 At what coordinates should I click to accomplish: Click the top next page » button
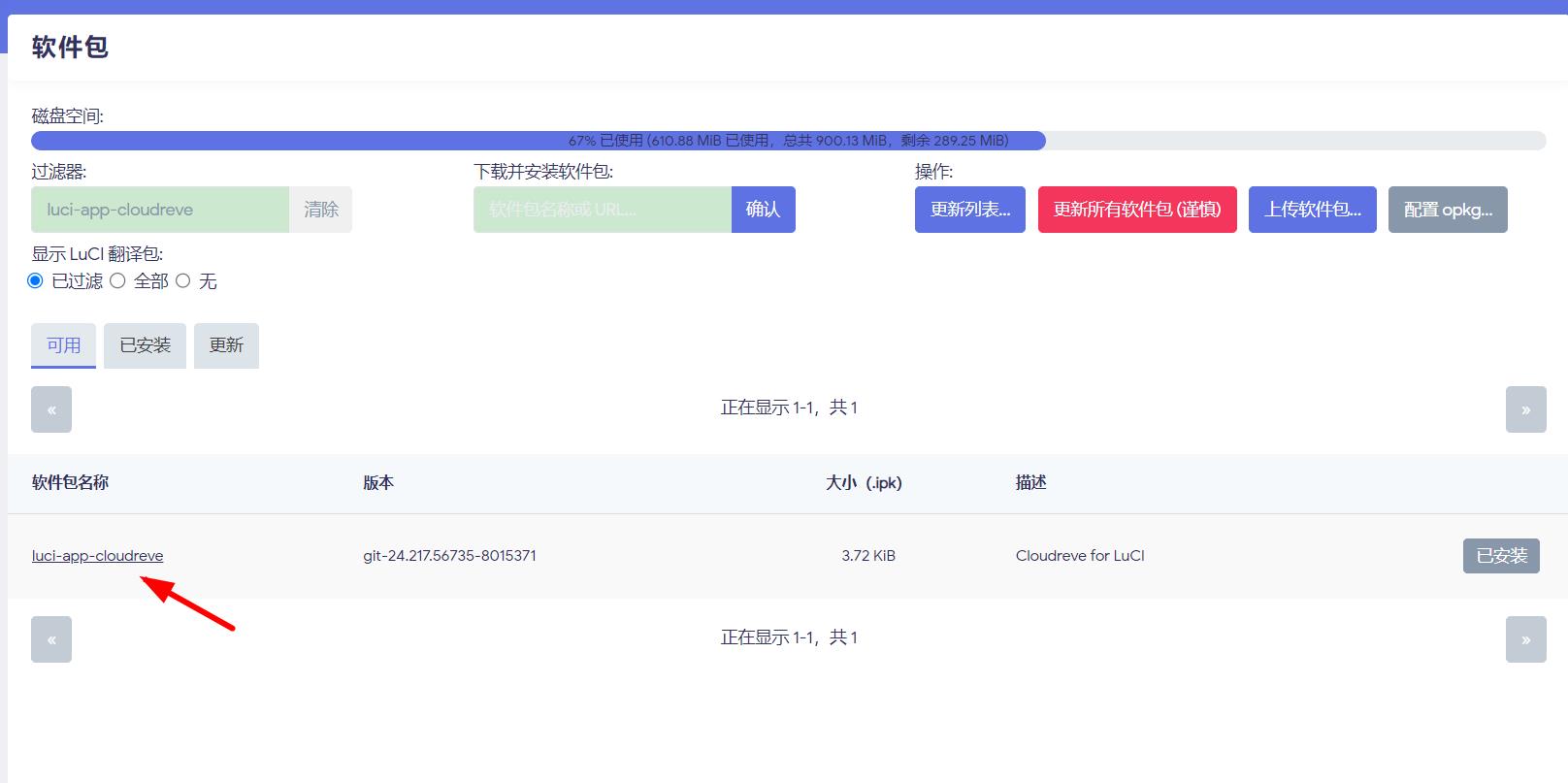coord(1526,409)
